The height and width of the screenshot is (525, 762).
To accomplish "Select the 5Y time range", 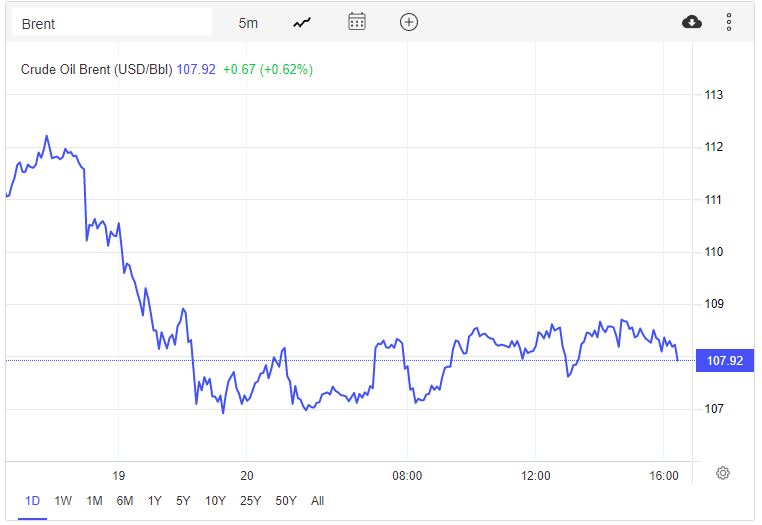I will [x=183, y=500].
